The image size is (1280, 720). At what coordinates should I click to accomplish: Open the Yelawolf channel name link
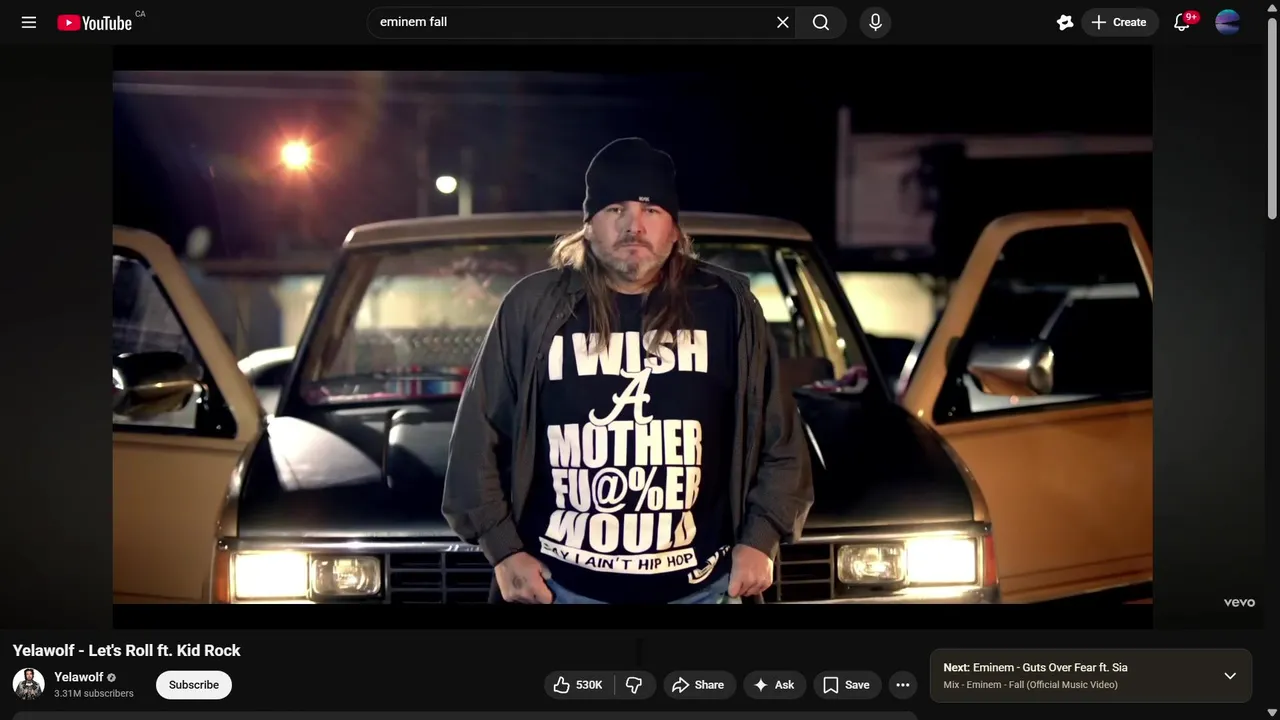pyautogui.click(x=78, y=677)
